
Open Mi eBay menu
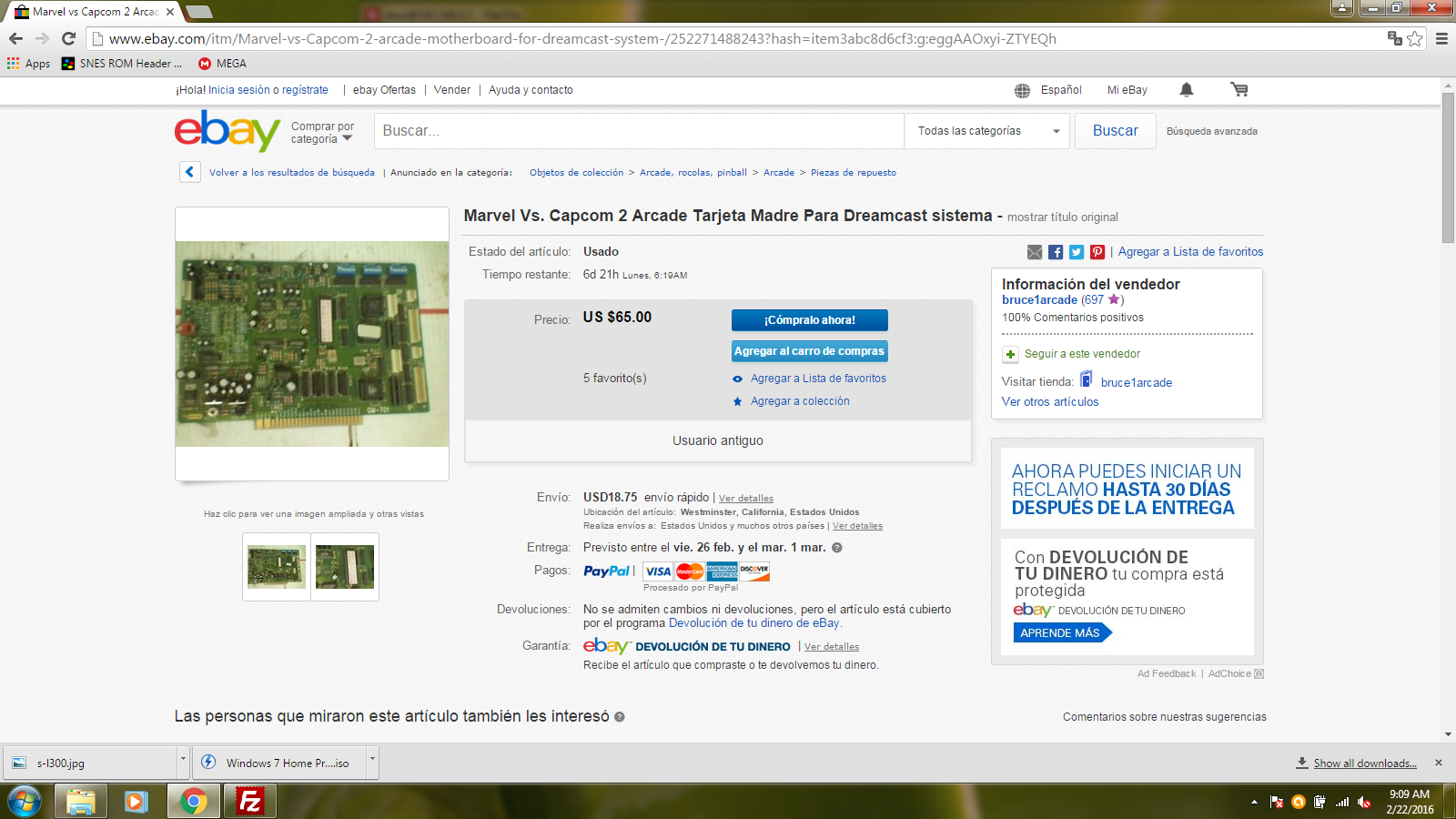coord(1127,90)
